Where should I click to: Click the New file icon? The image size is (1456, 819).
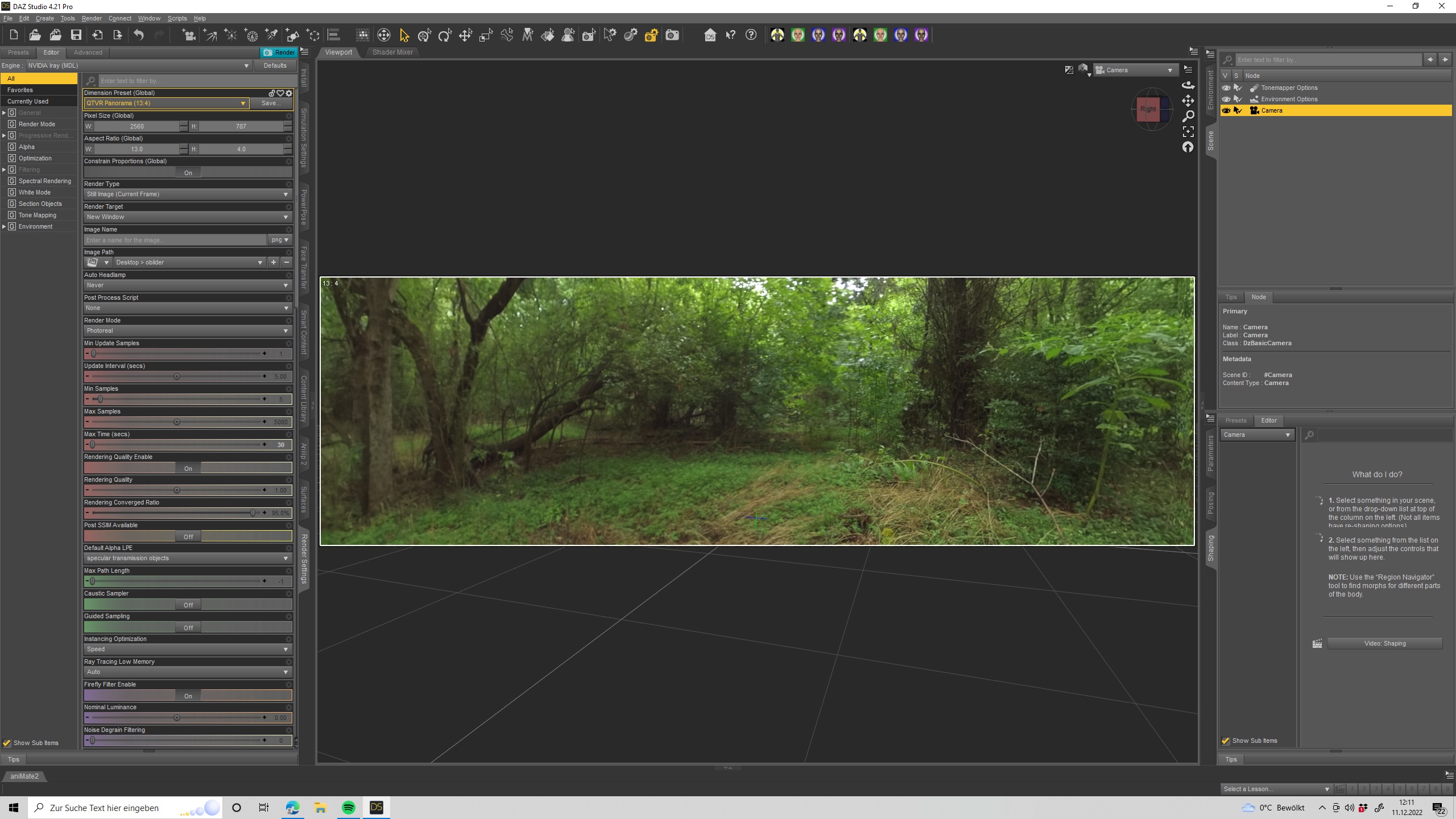pyautogui.click(x=14, y=35)
